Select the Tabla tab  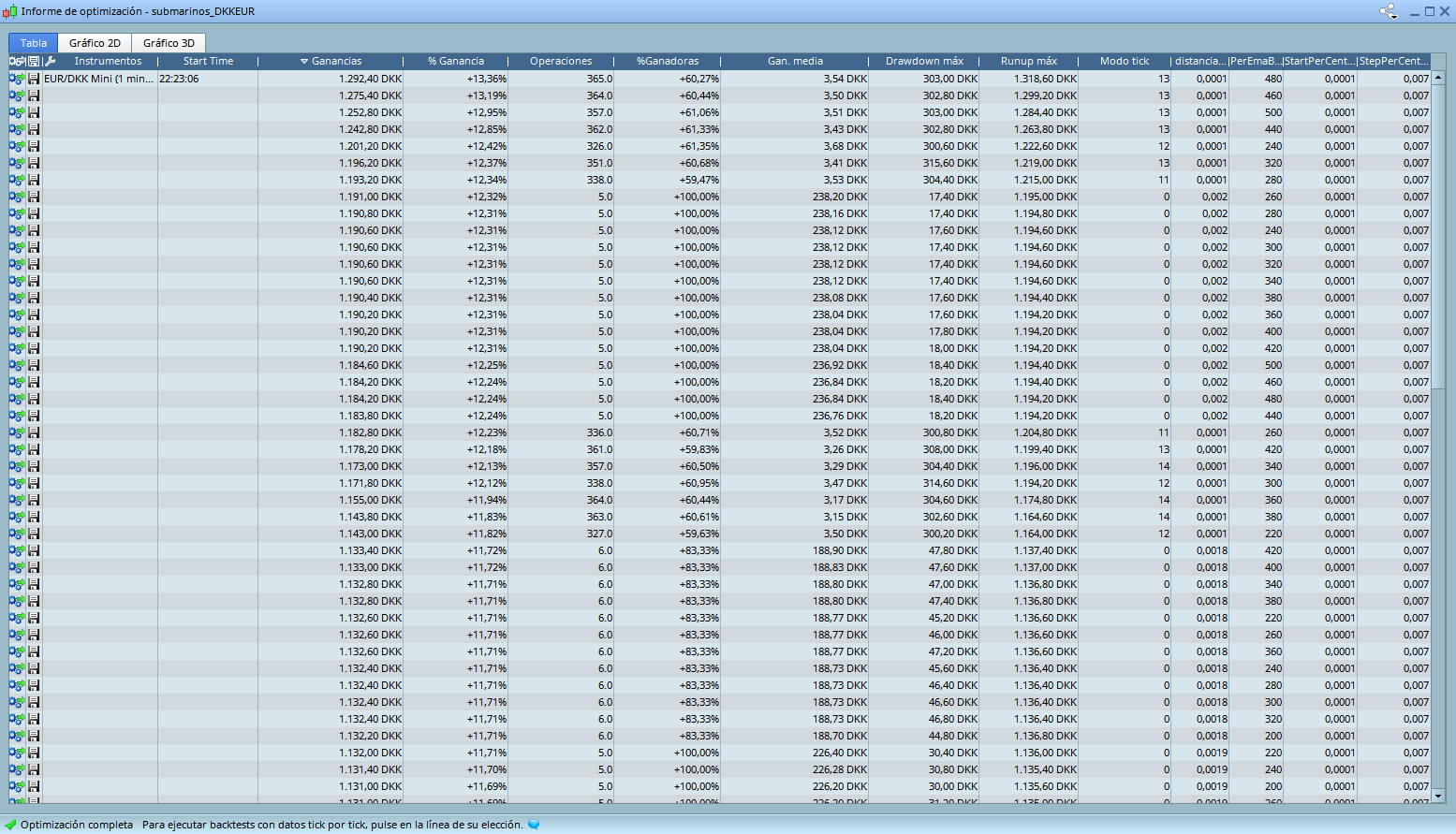pyautogui.click(x=34, y=43)
